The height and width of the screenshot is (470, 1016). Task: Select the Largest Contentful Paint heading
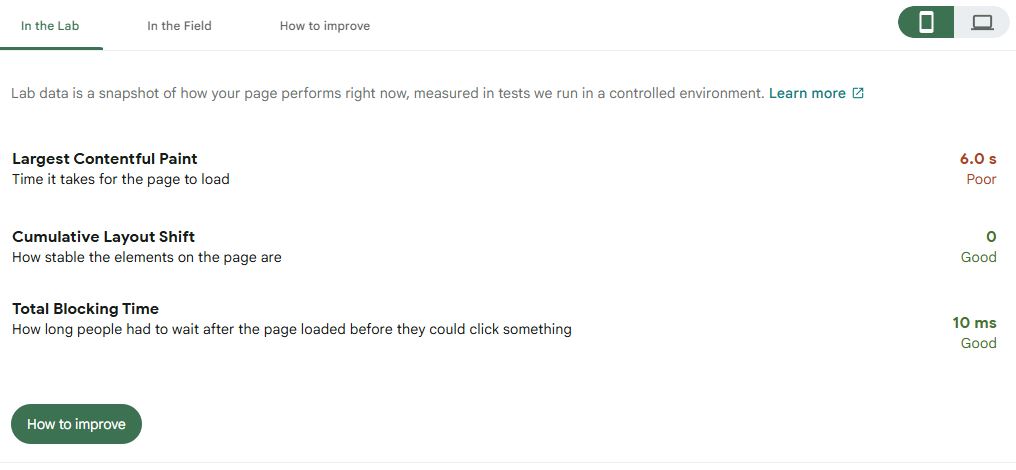point(105,159)
